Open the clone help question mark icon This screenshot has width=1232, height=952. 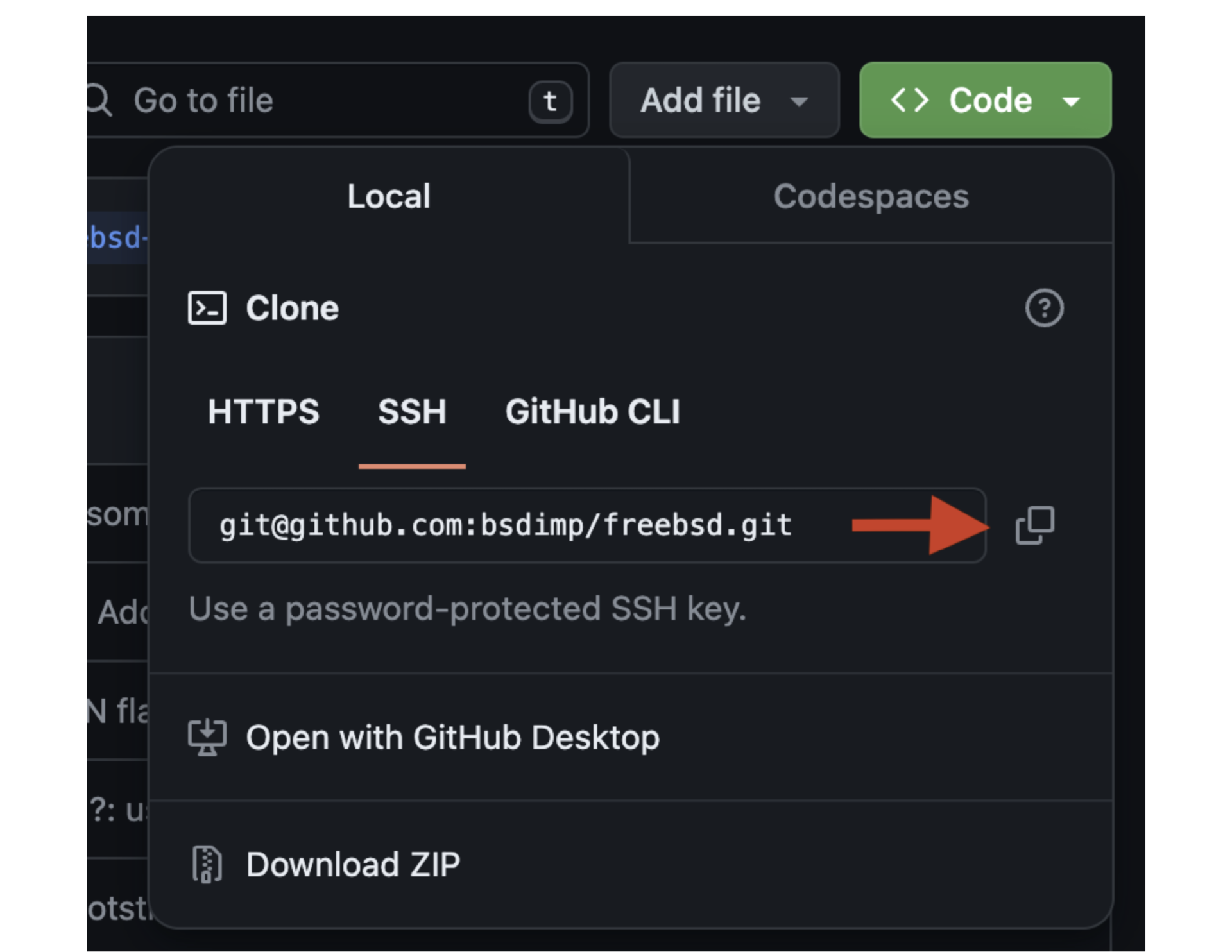[1044, 308]
